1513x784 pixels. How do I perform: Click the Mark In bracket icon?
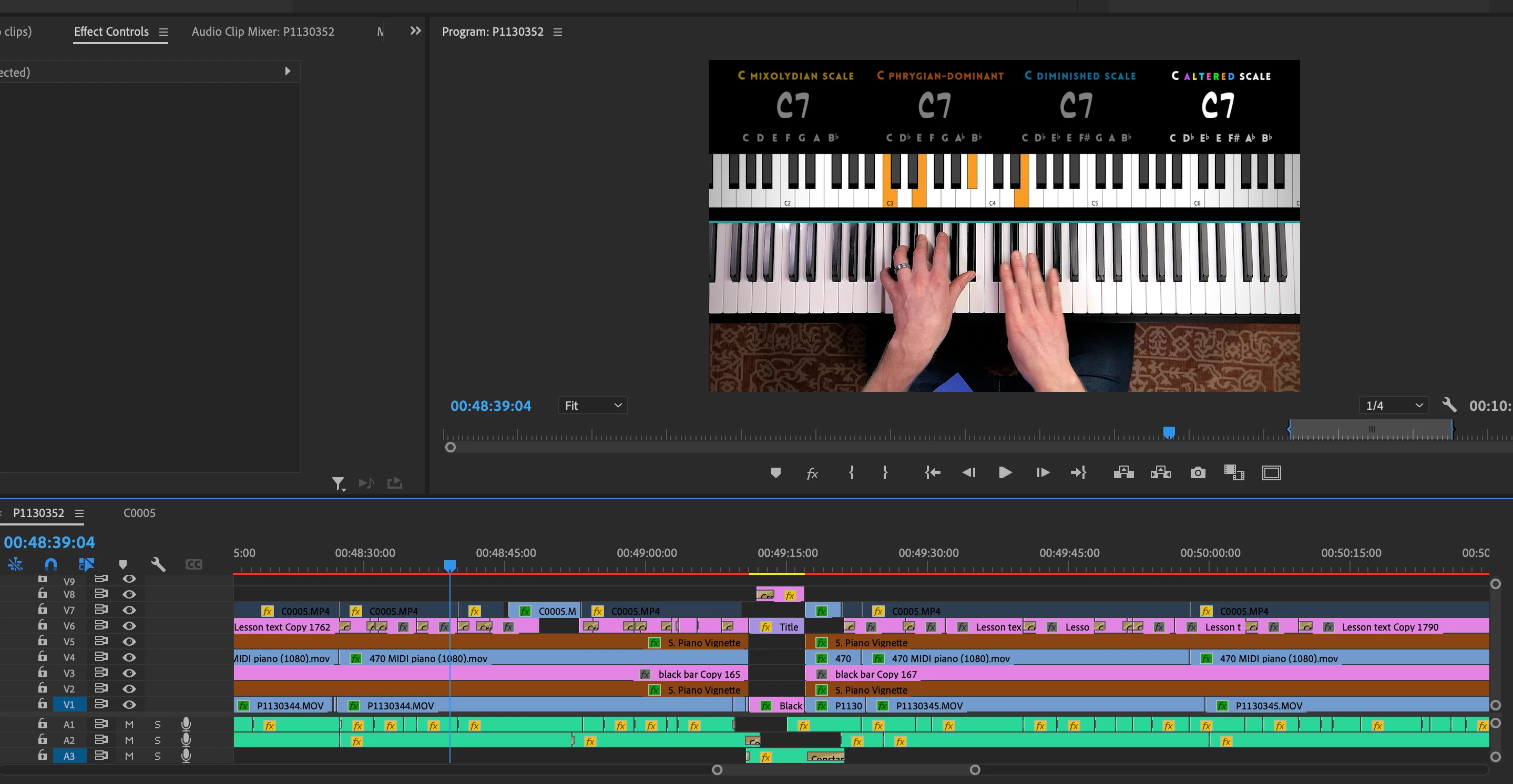(851, 473)
